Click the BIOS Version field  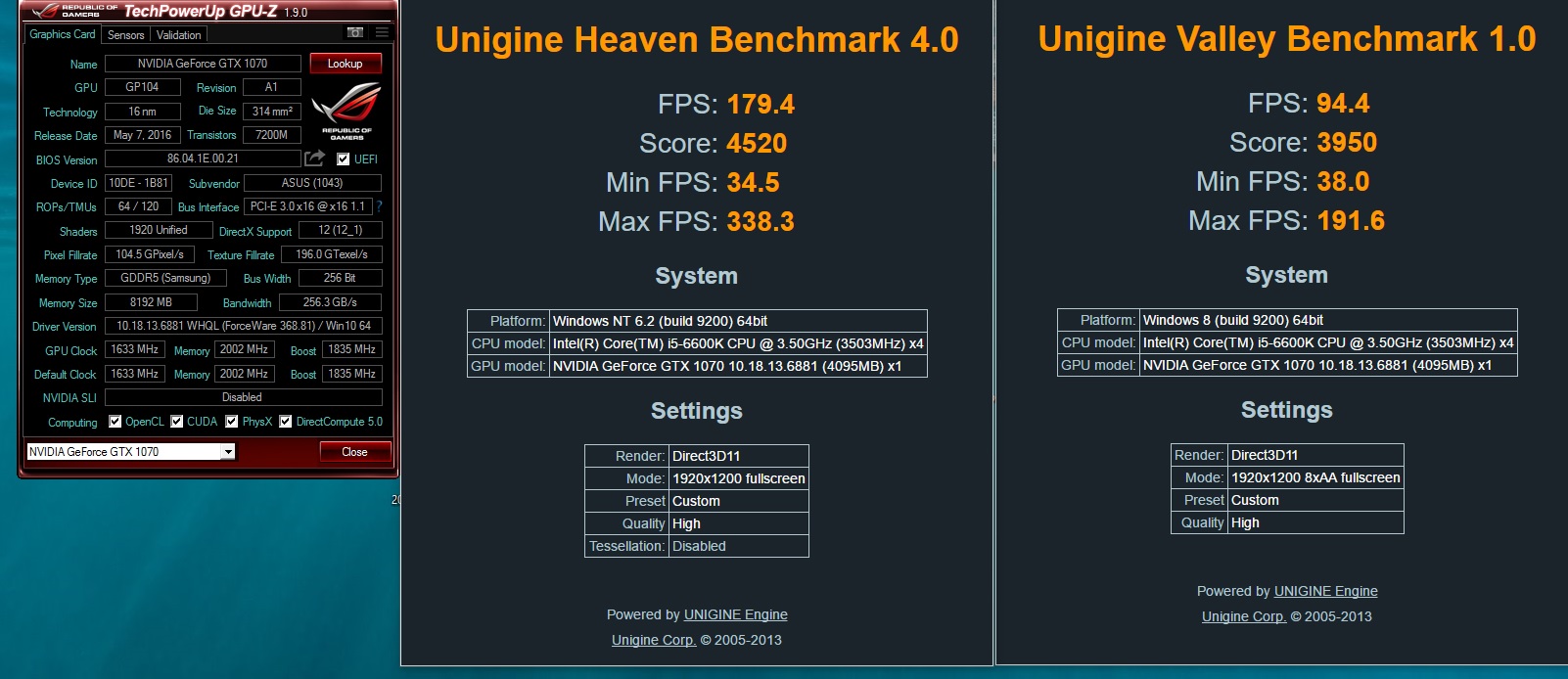pyautogui.click(x=203, y=158)
